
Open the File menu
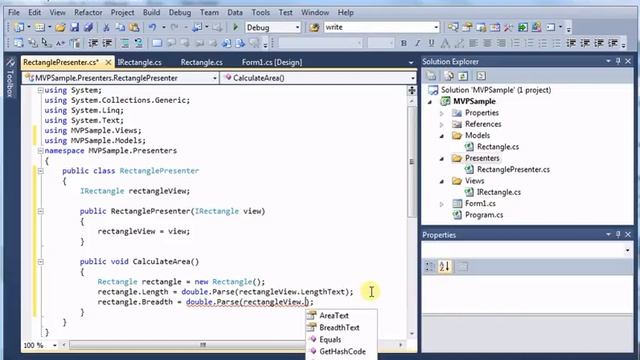[x=14, y=12]
